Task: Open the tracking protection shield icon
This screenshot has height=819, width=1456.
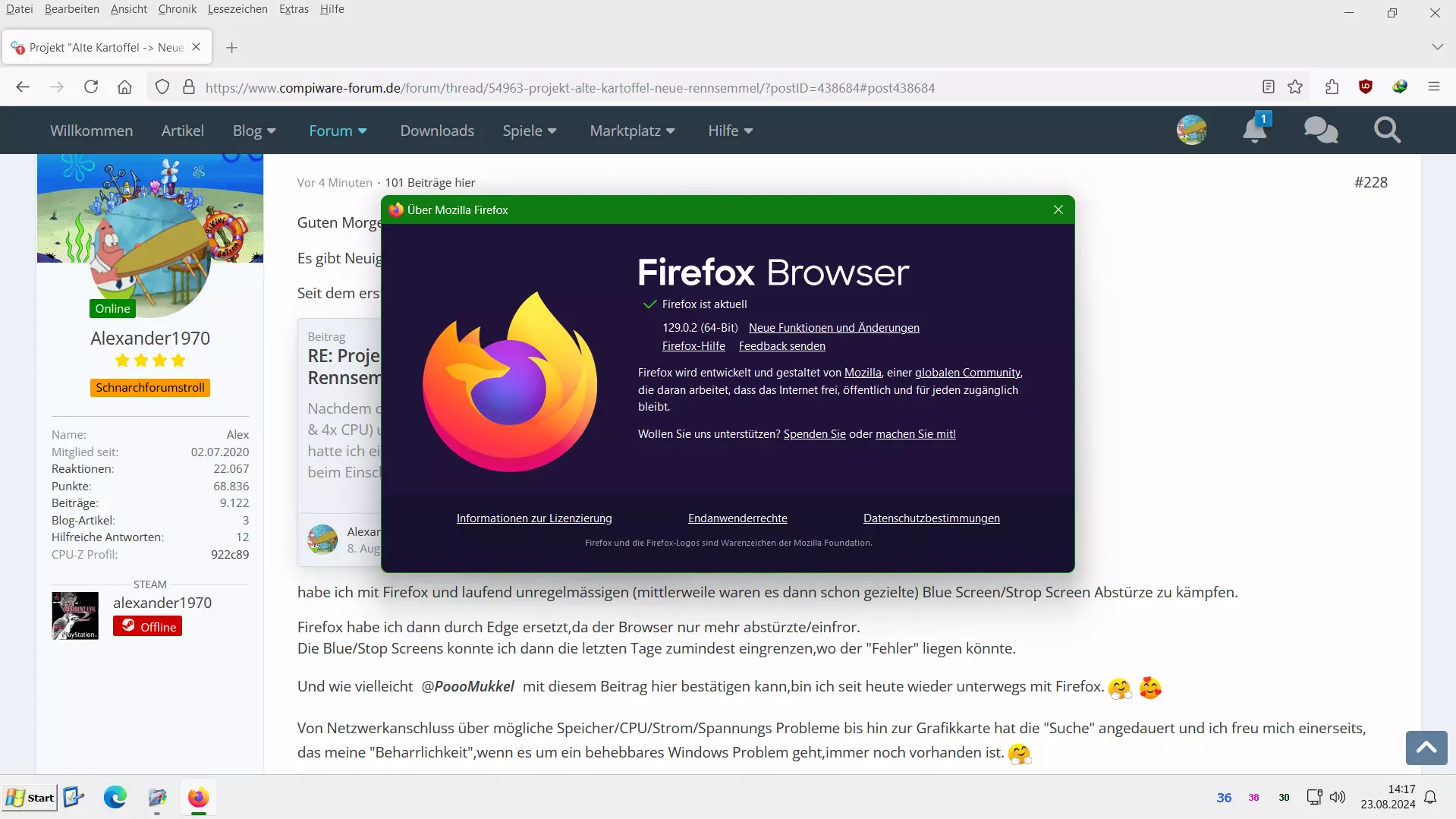Action: click(162, 87)
